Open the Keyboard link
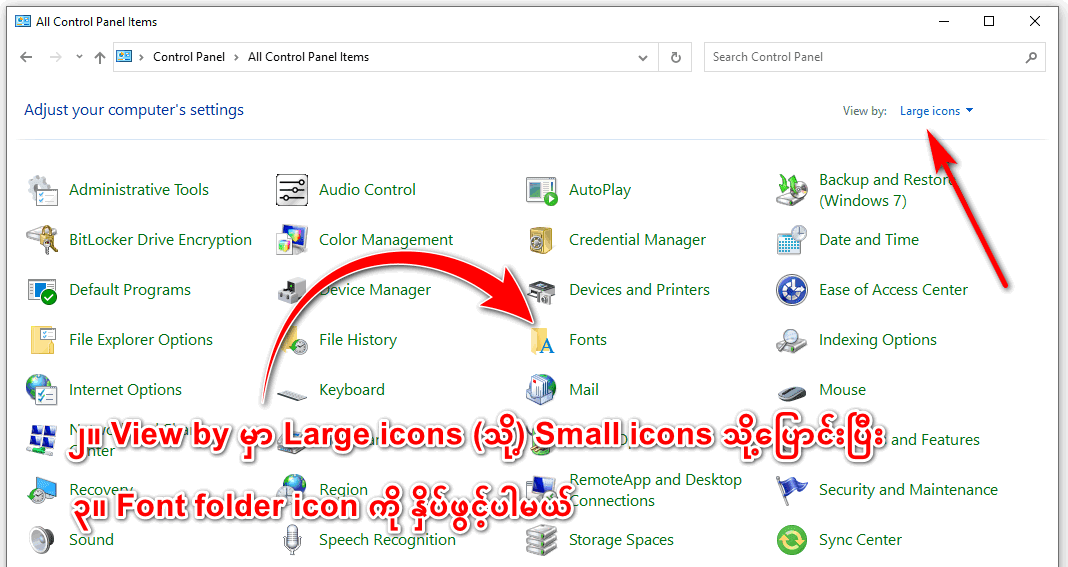This screenshot has height=567, width=1068. tap(352, 390)
